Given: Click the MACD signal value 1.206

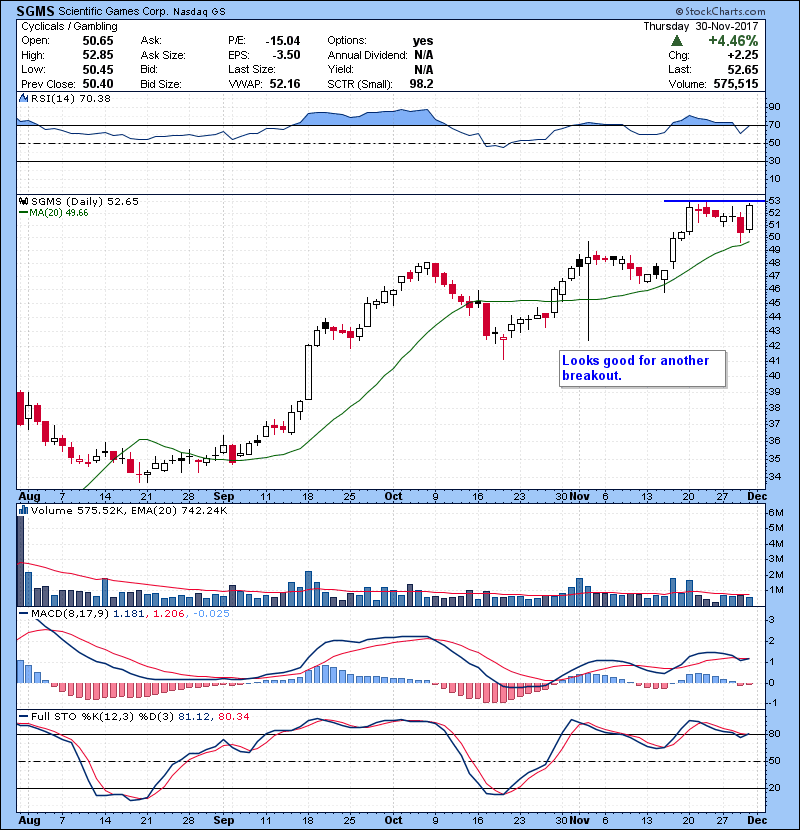Looking at the screenshot, I should tap(168, 614).
